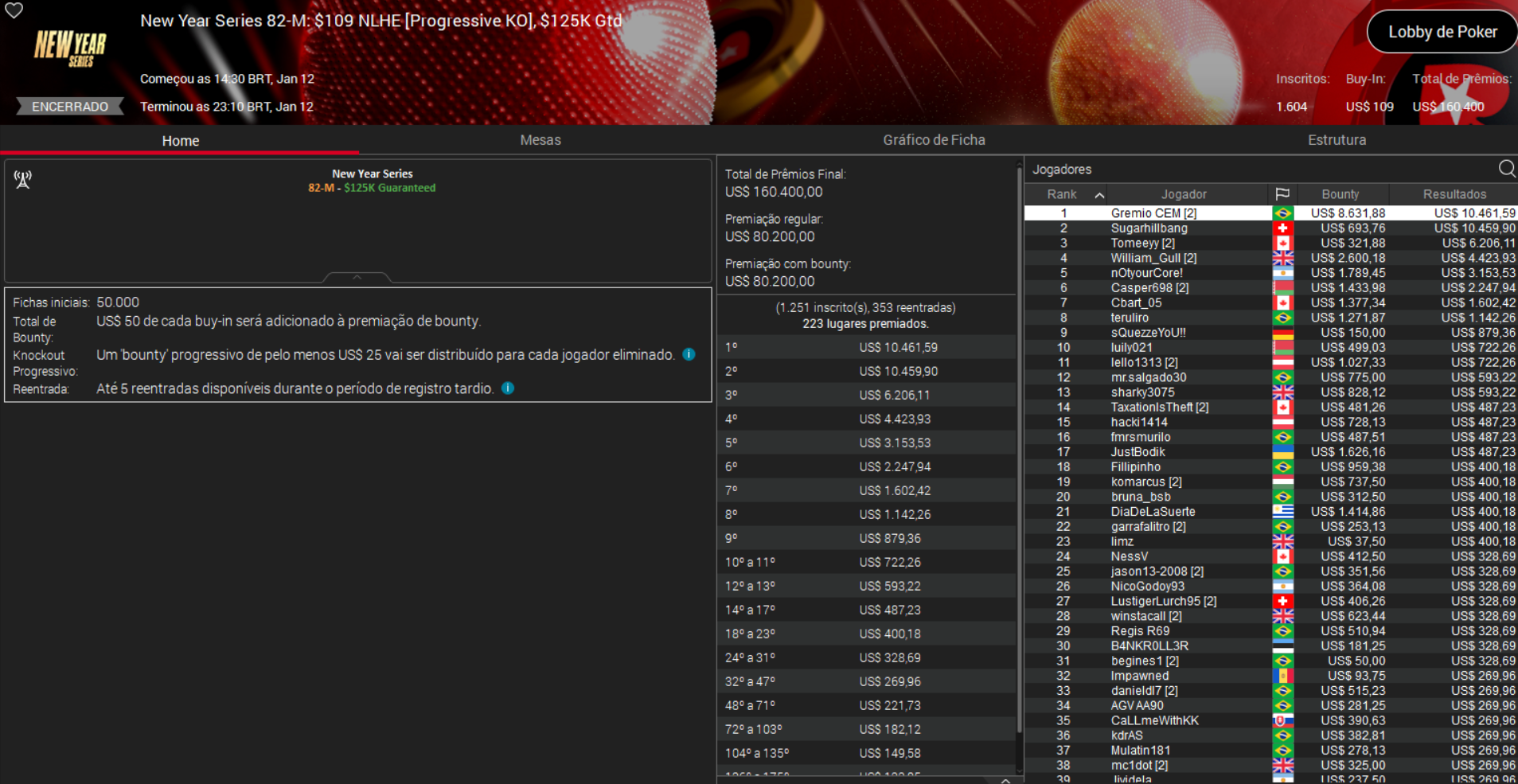1518x784 pixels.
Task: Toggle Rank sort order to descending
Action: pyautogui.click(x=1099, y=193)
